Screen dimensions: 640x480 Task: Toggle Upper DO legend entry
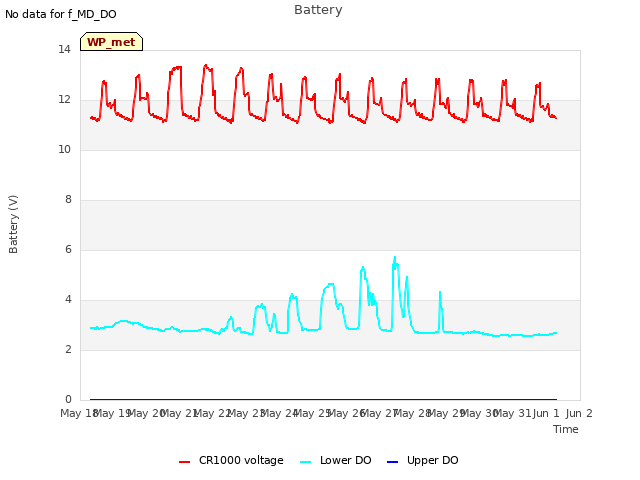point(422,460)
